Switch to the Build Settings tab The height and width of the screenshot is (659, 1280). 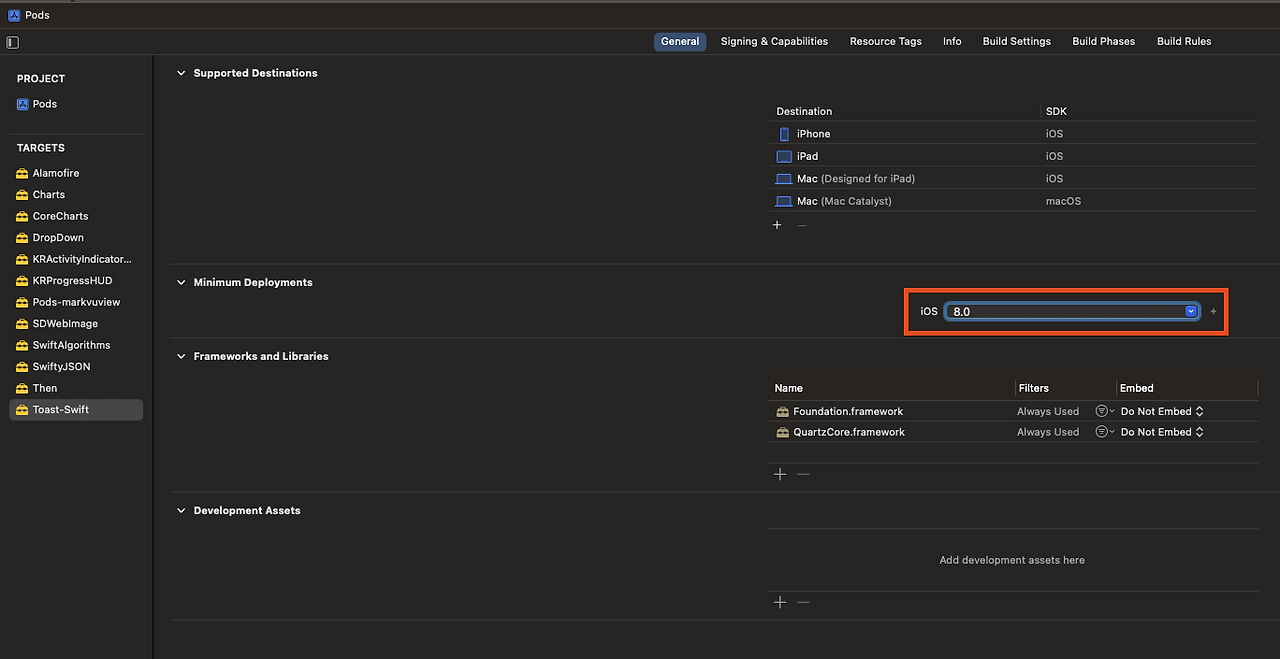[x=1016, y=41]
